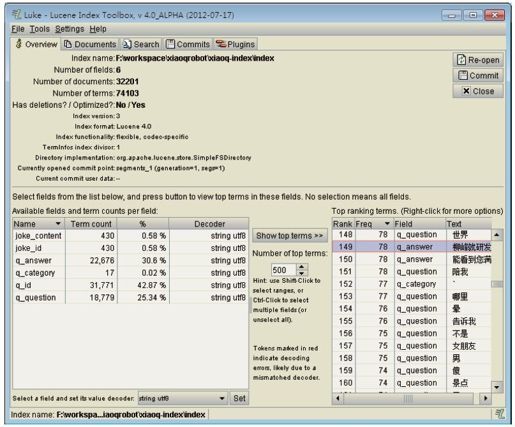Select rank 150 term row
The image size is (515, 427).
point(412,259)
